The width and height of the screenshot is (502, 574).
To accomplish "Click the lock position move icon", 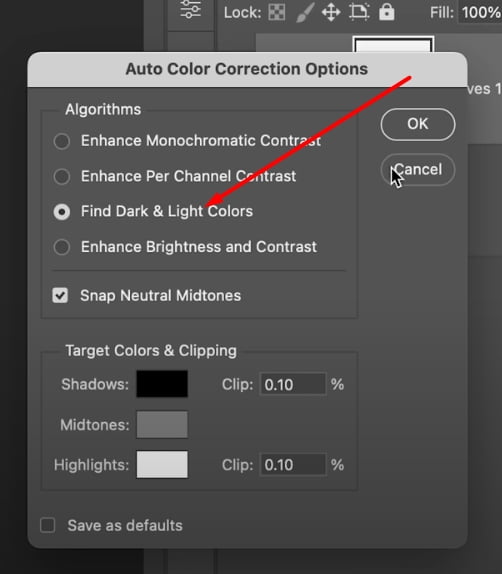I will pyautogui.click(x=331, y=13).
